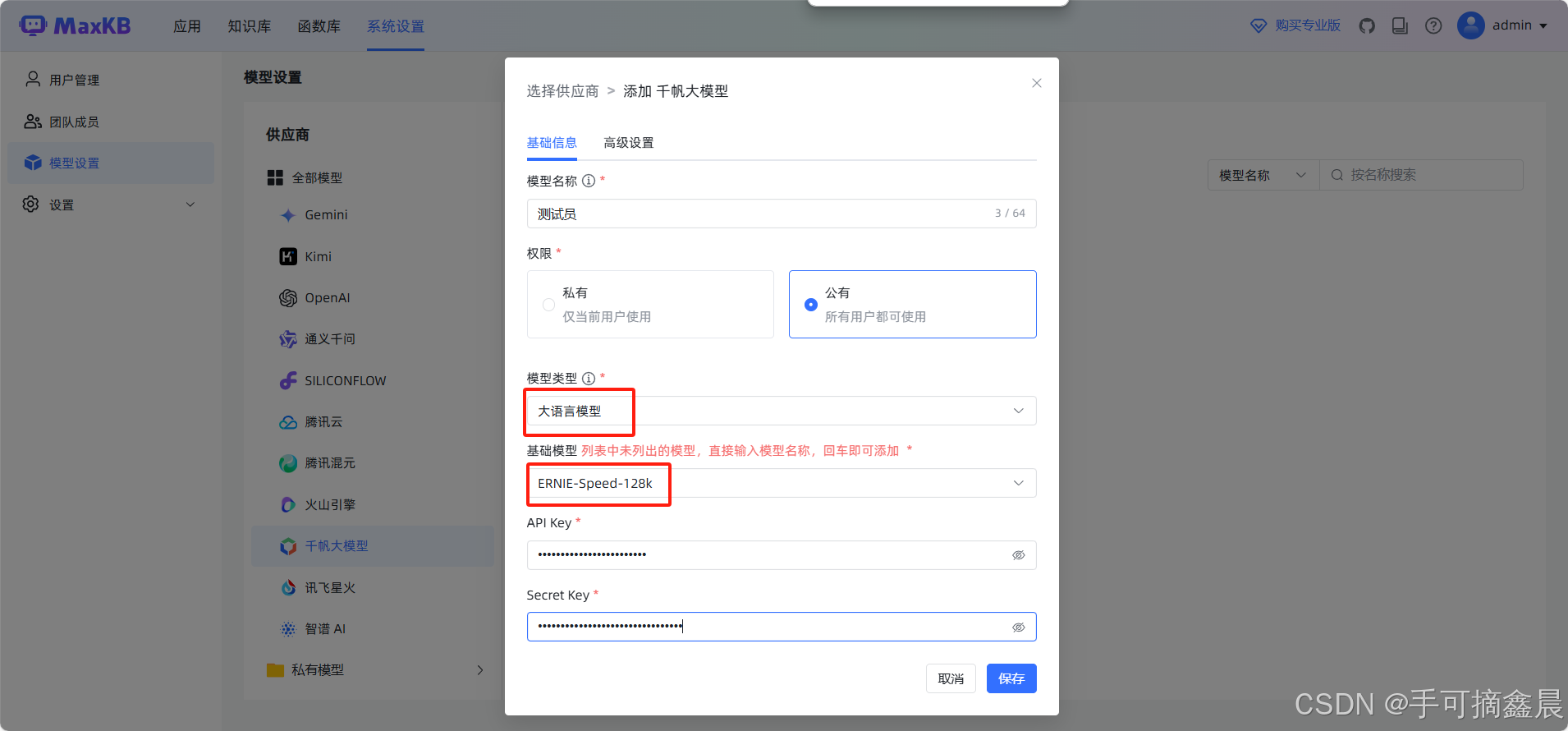This screenshot has height=731, width=1568.
Task: Click the info icon beside 模型类型 label
Action: pos(589,379)
